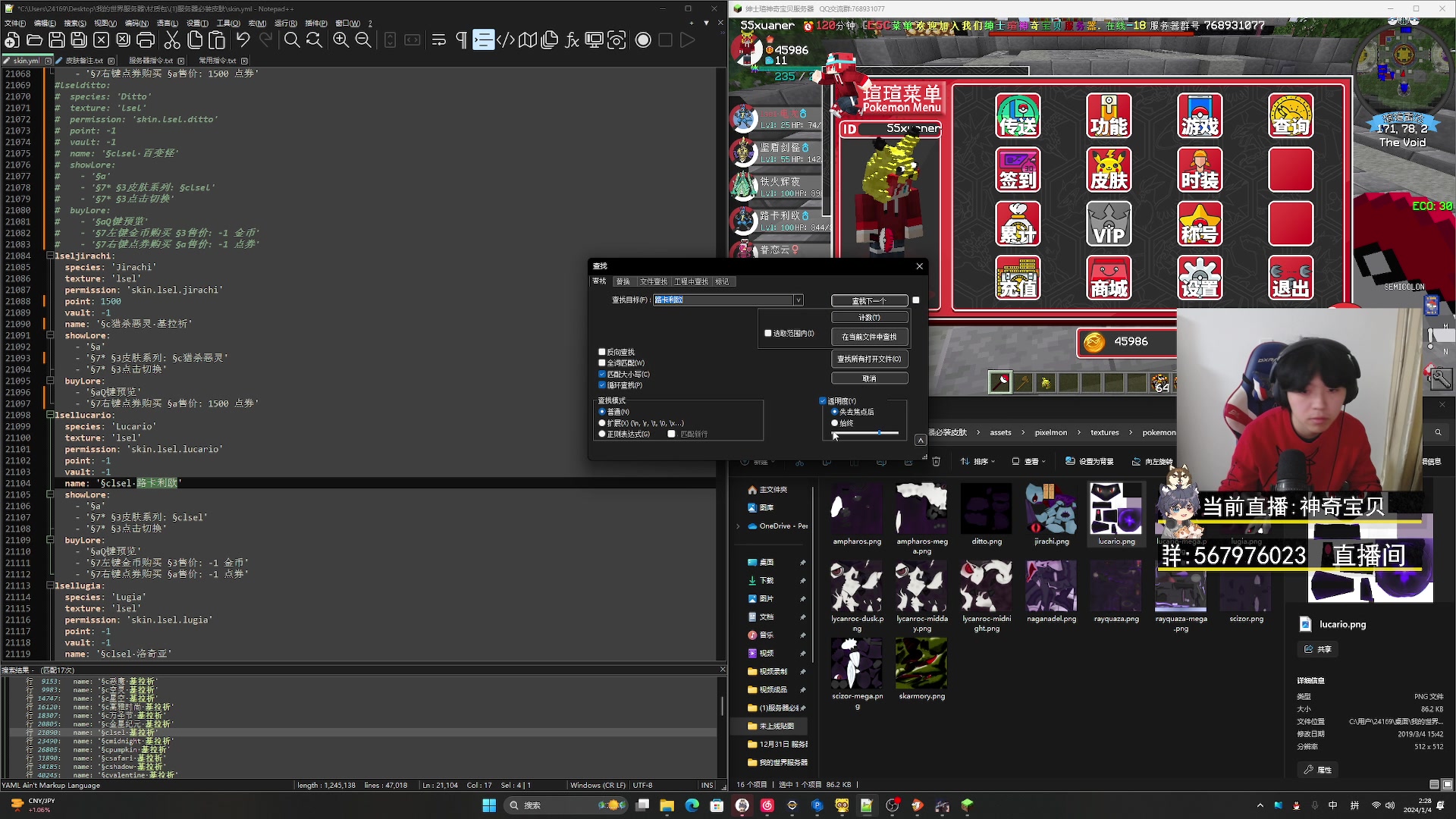Switch to 服务器指令.txt document tab

[x=151, y=61]
